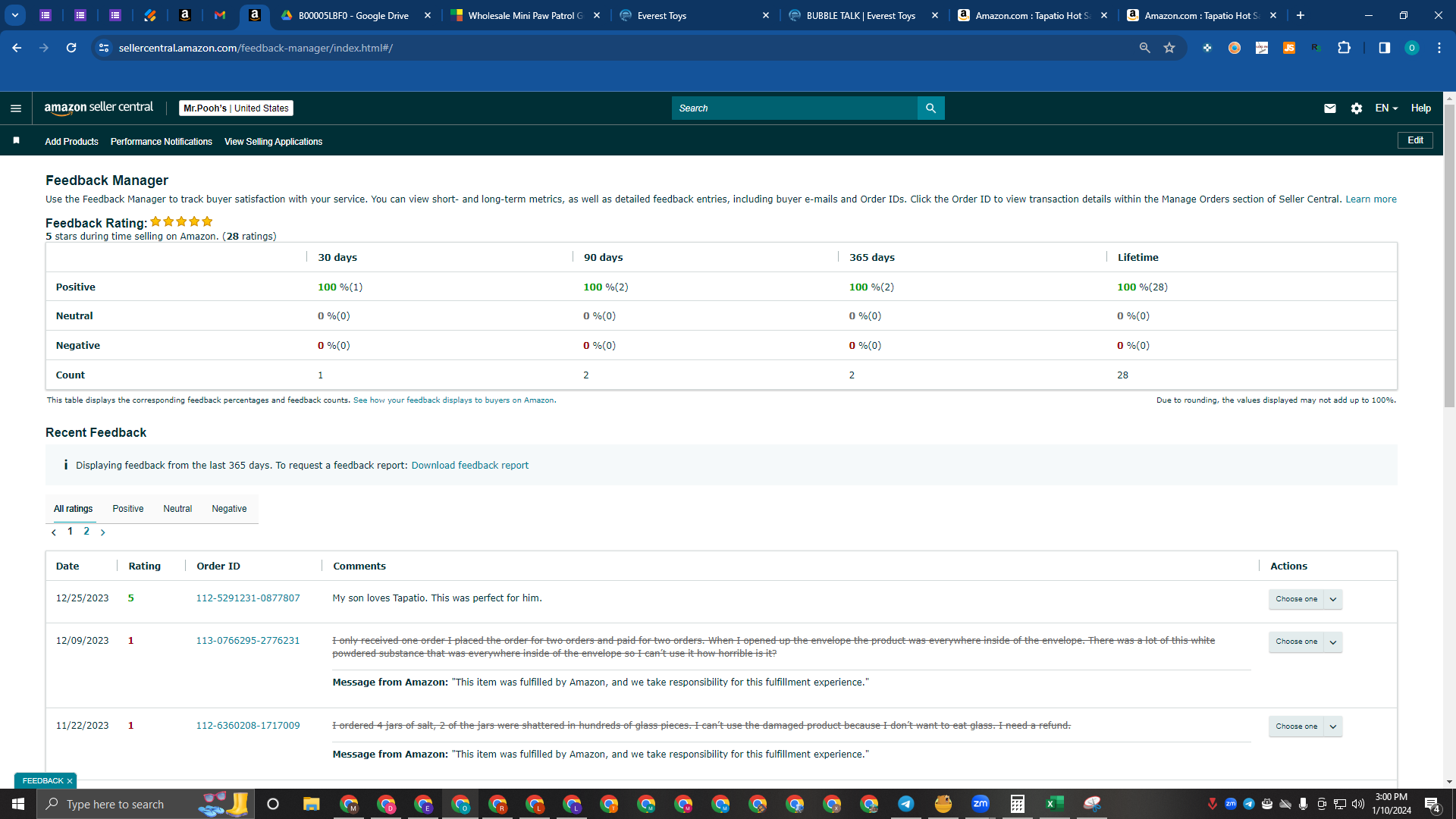Open order ID 112-5291231-0877807
This screenshot has height=819, width=1456.
[x=248, y=598]
